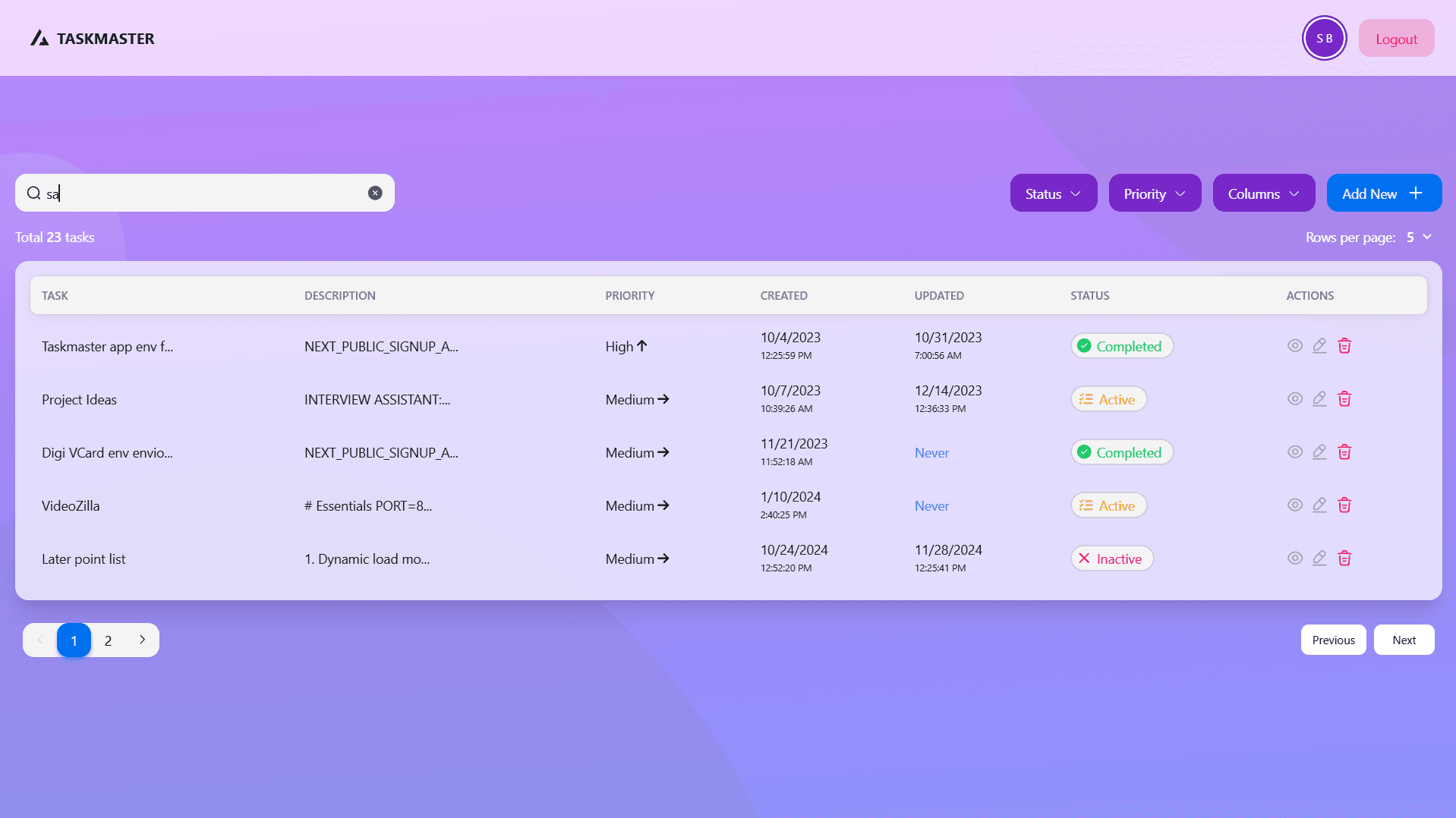The height and width of the screenshot is (818, 1456).
Task: Click the search input field
Action: [205, 193]
